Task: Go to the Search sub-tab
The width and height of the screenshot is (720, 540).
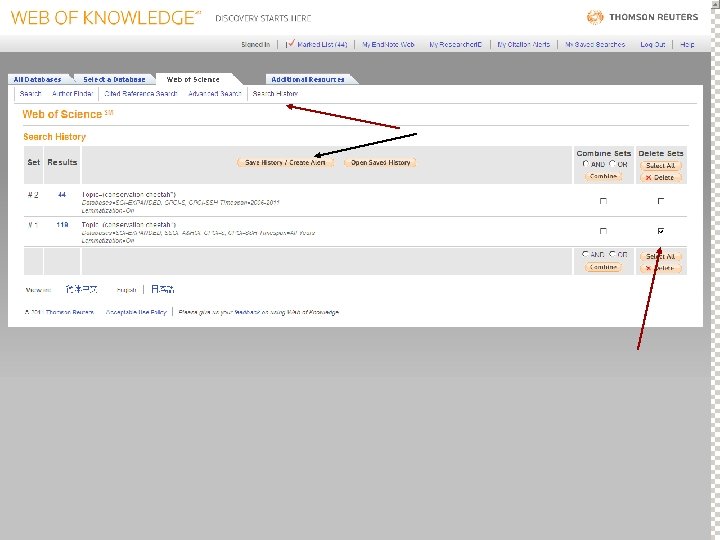Action: 30,93
